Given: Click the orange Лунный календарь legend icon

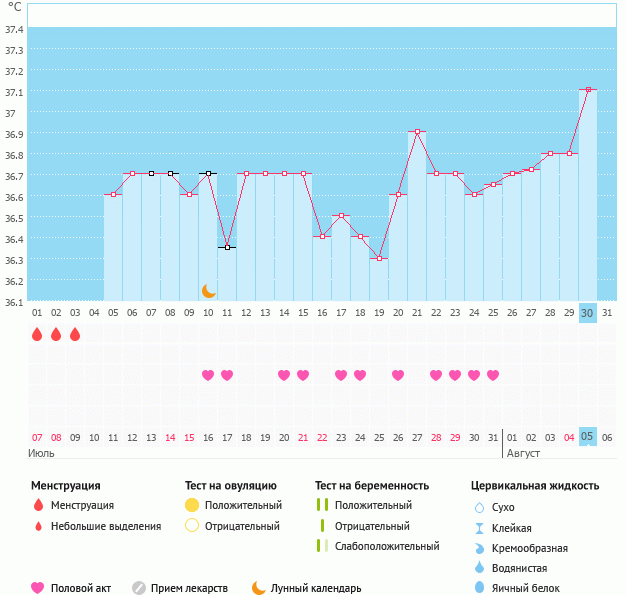Looking at the screenshot, I should coord(259,588).
